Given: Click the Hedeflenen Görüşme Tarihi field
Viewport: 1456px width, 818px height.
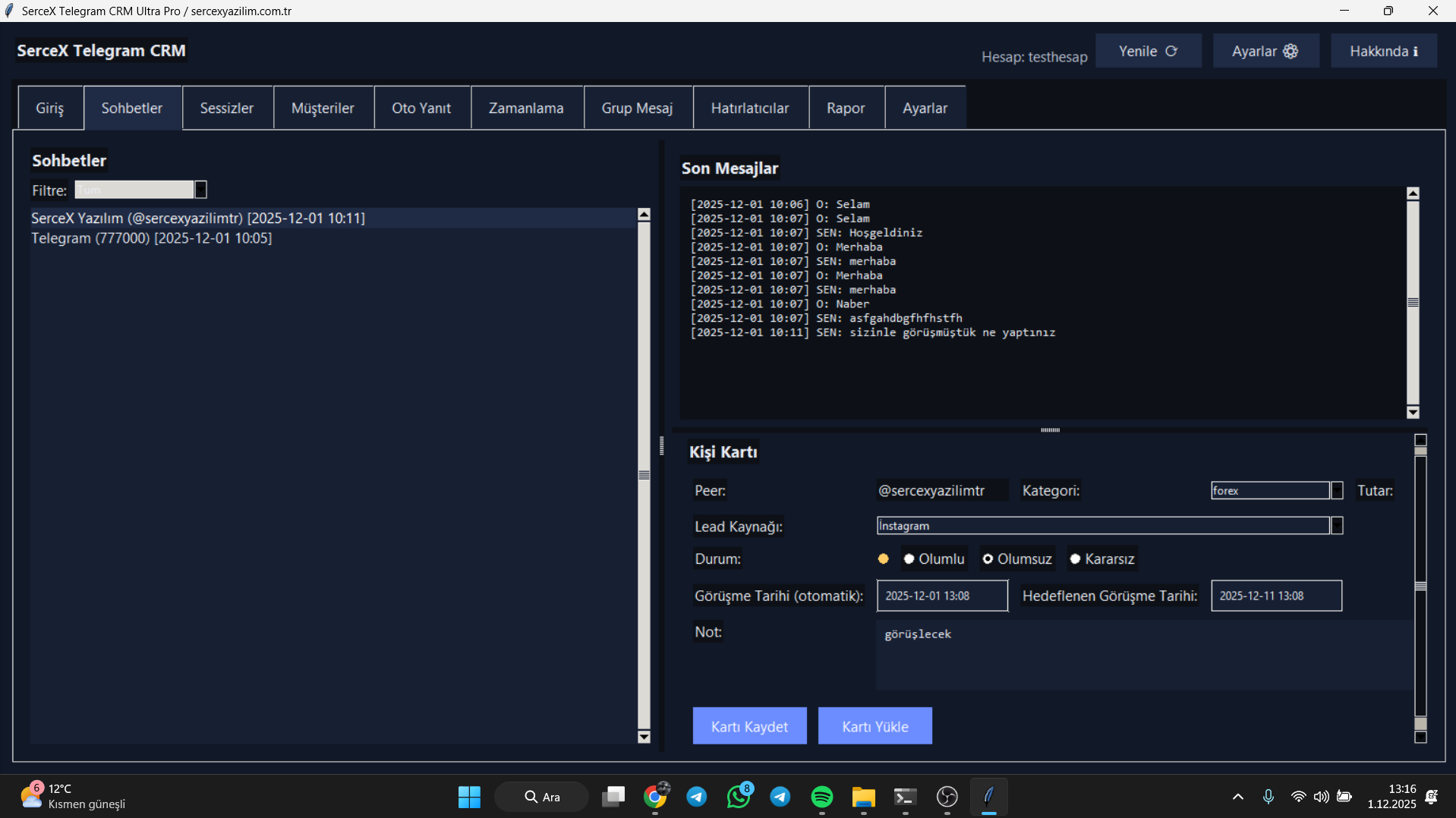Looking at the screenshot, I should click(x=1276, y=596).
